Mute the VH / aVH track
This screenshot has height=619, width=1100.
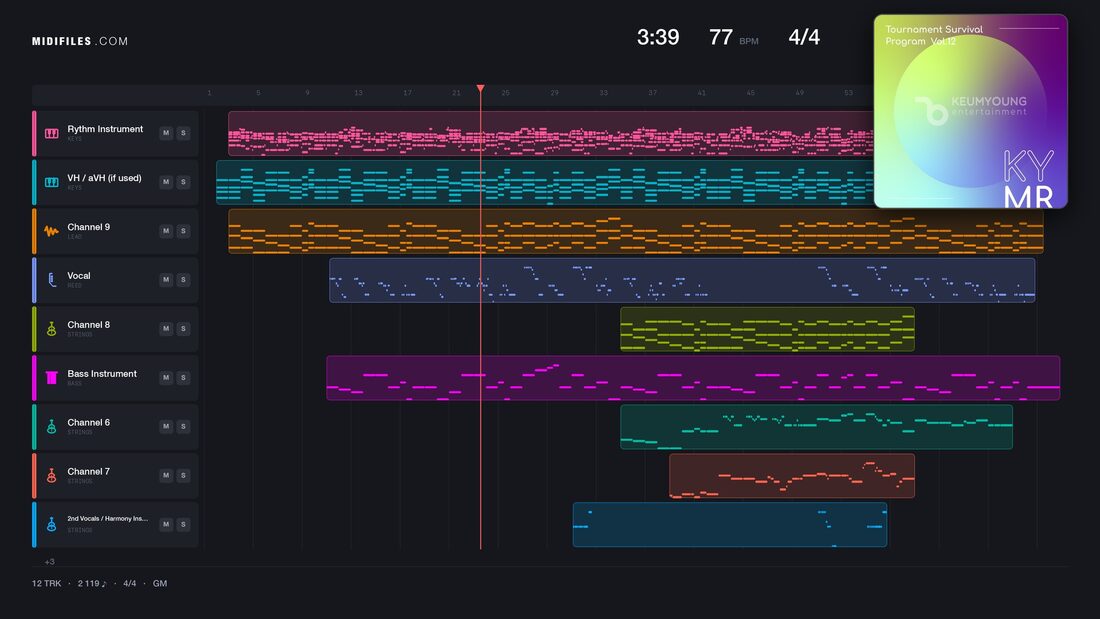(x=166, y=182)
